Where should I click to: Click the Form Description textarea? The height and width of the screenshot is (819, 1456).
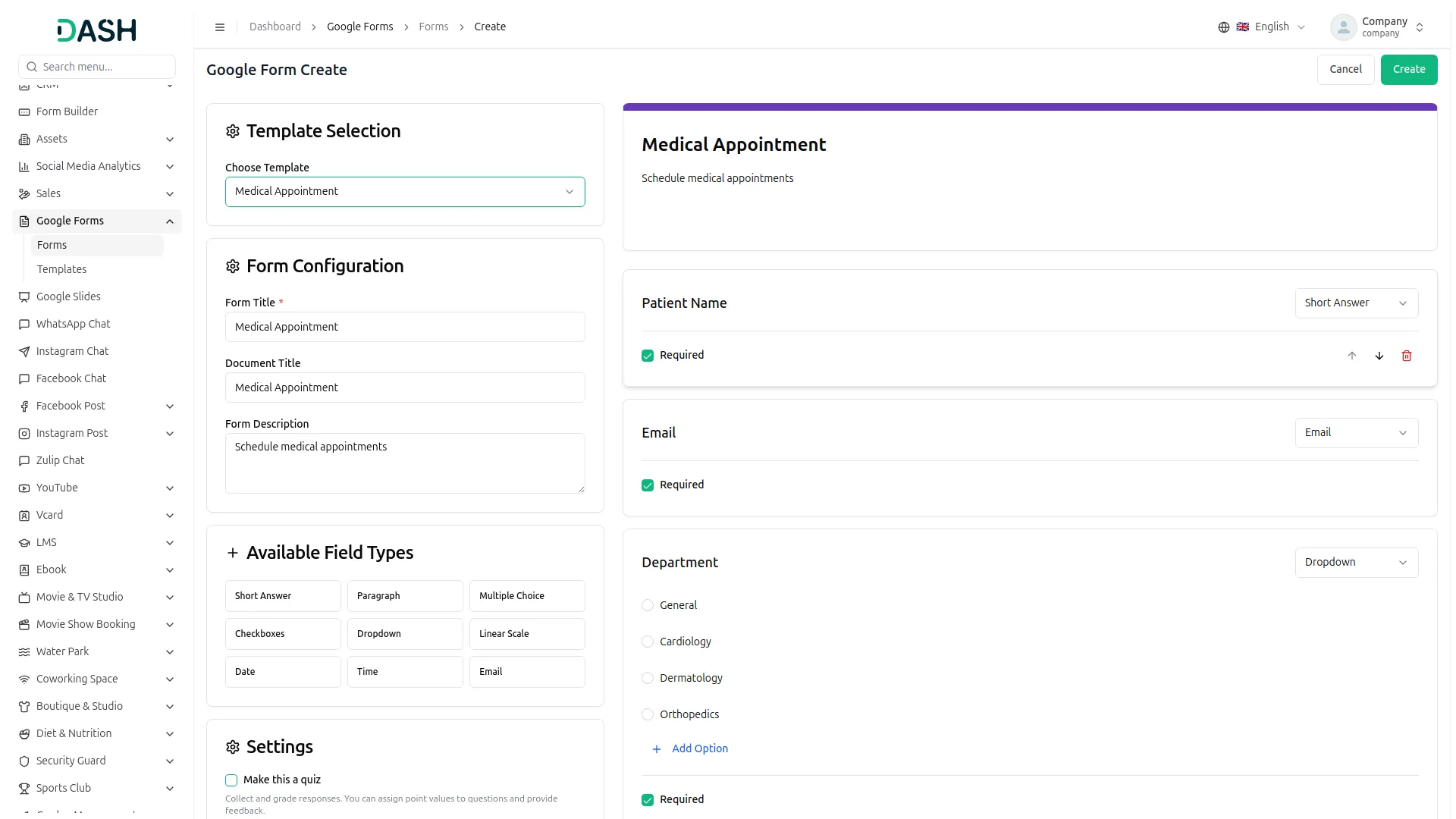click(x=405, y=463)
